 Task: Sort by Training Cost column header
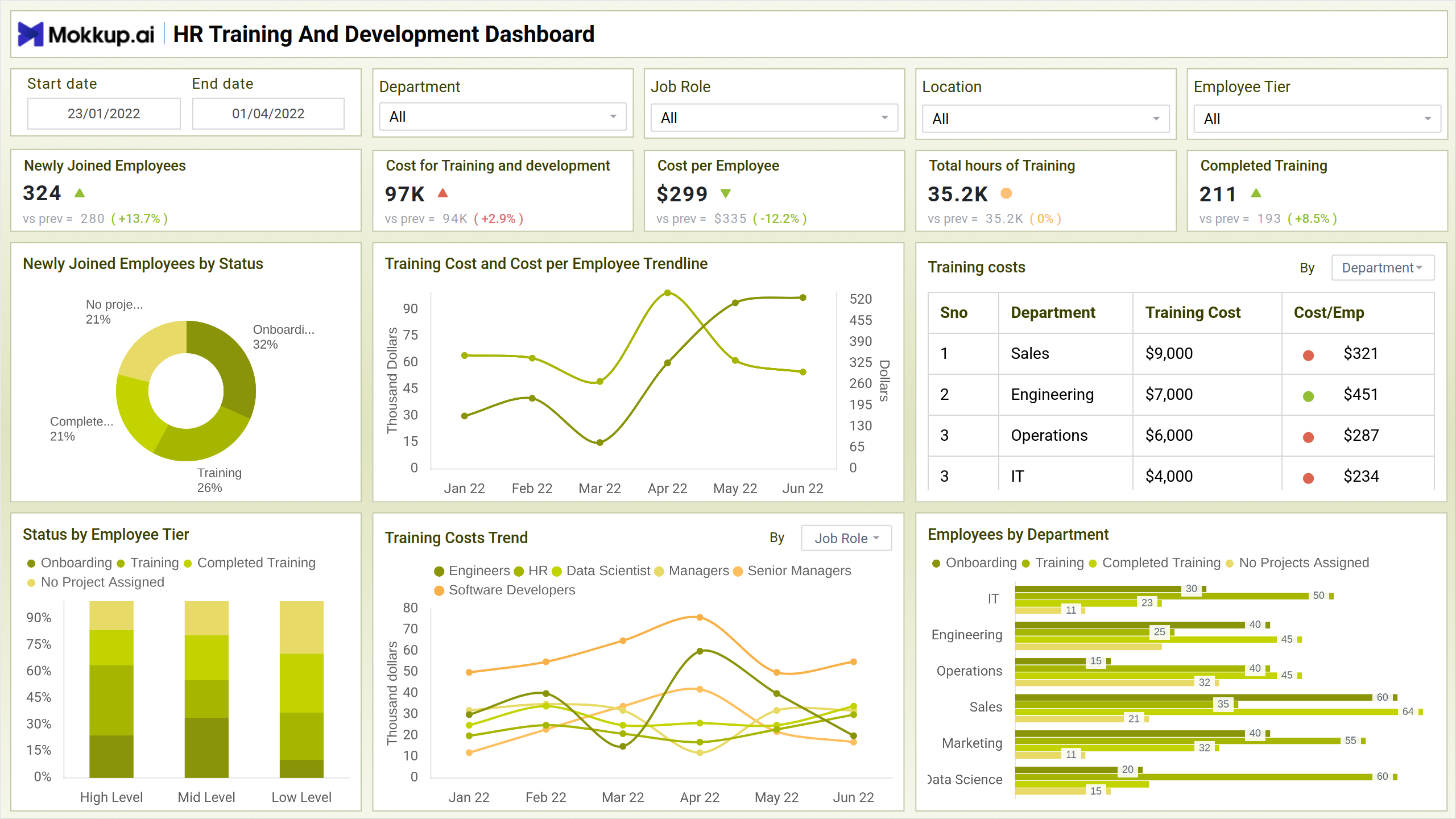tap(1193, 313)
